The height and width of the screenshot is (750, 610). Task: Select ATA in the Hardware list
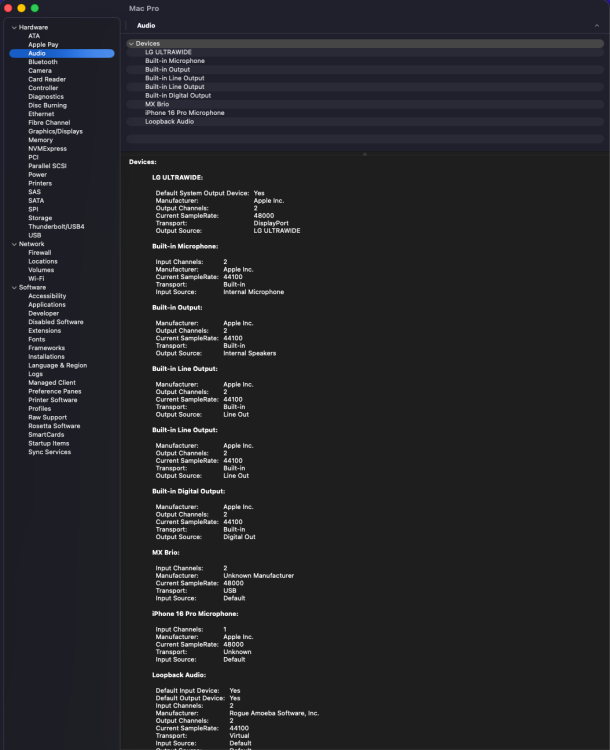(34, 36)
